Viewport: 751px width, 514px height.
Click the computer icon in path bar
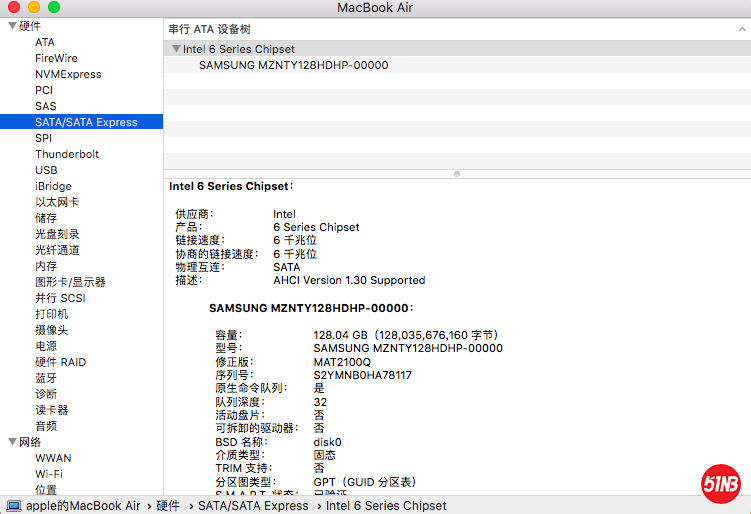tap(14, 506)
